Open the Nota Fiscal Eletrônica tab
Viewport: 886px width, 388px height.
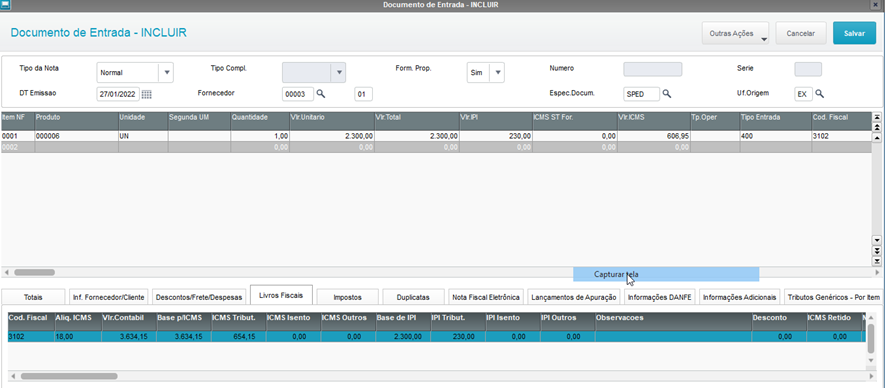click(485, 297)
